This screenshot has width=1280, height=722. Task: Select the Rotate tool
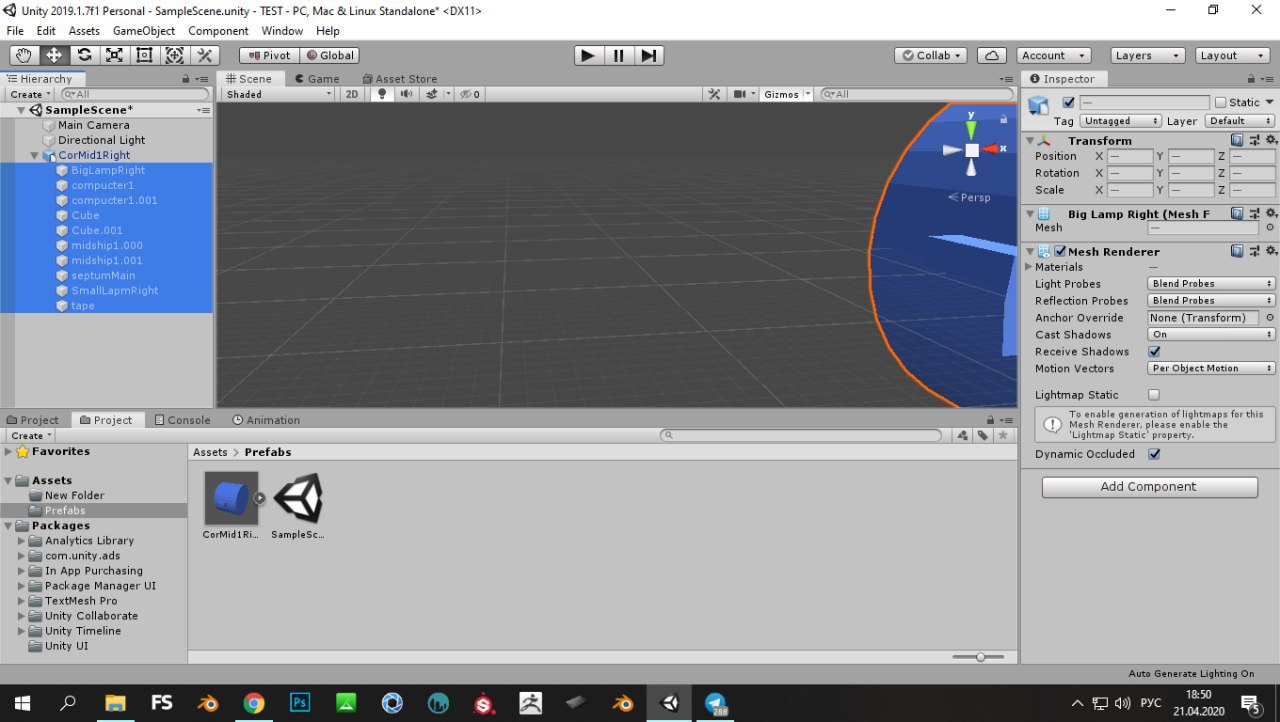pos(84,56)
